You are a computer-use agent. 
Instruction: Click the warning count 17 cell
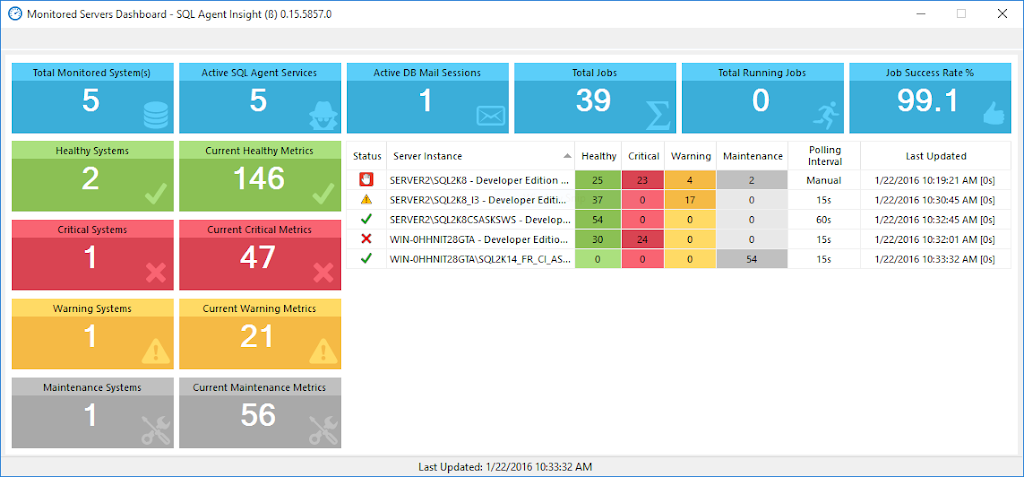point(691,200)
